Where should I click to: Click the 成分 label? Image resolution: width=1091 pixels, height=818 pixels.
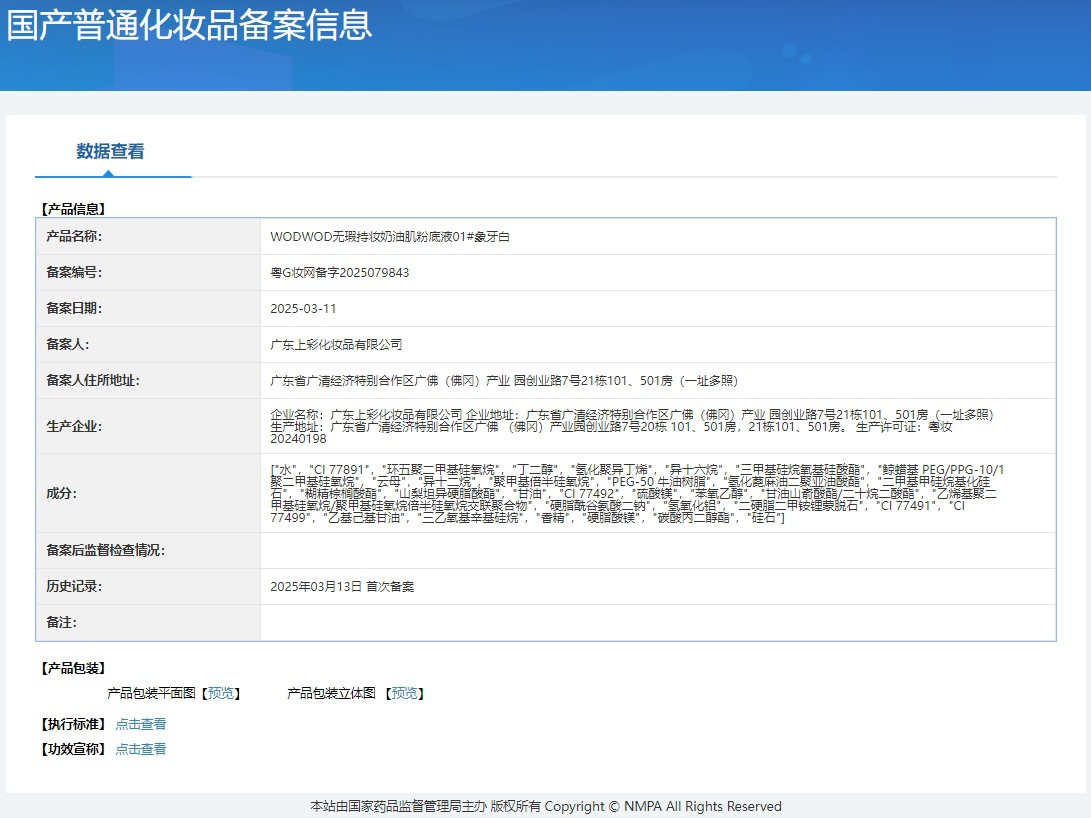coord(61,493)
